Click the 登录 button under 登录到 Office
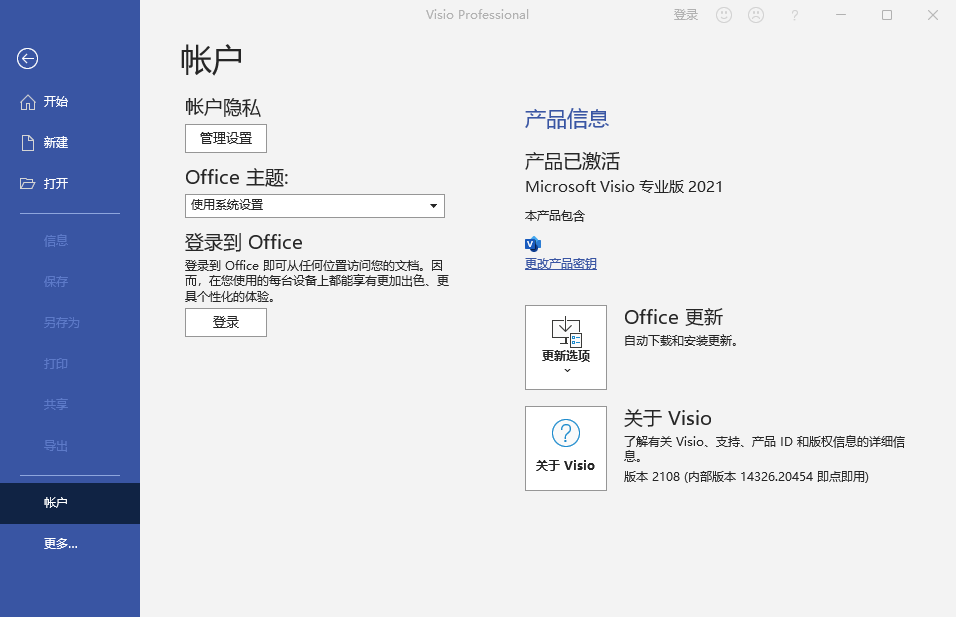 click(x=226, y=322)
